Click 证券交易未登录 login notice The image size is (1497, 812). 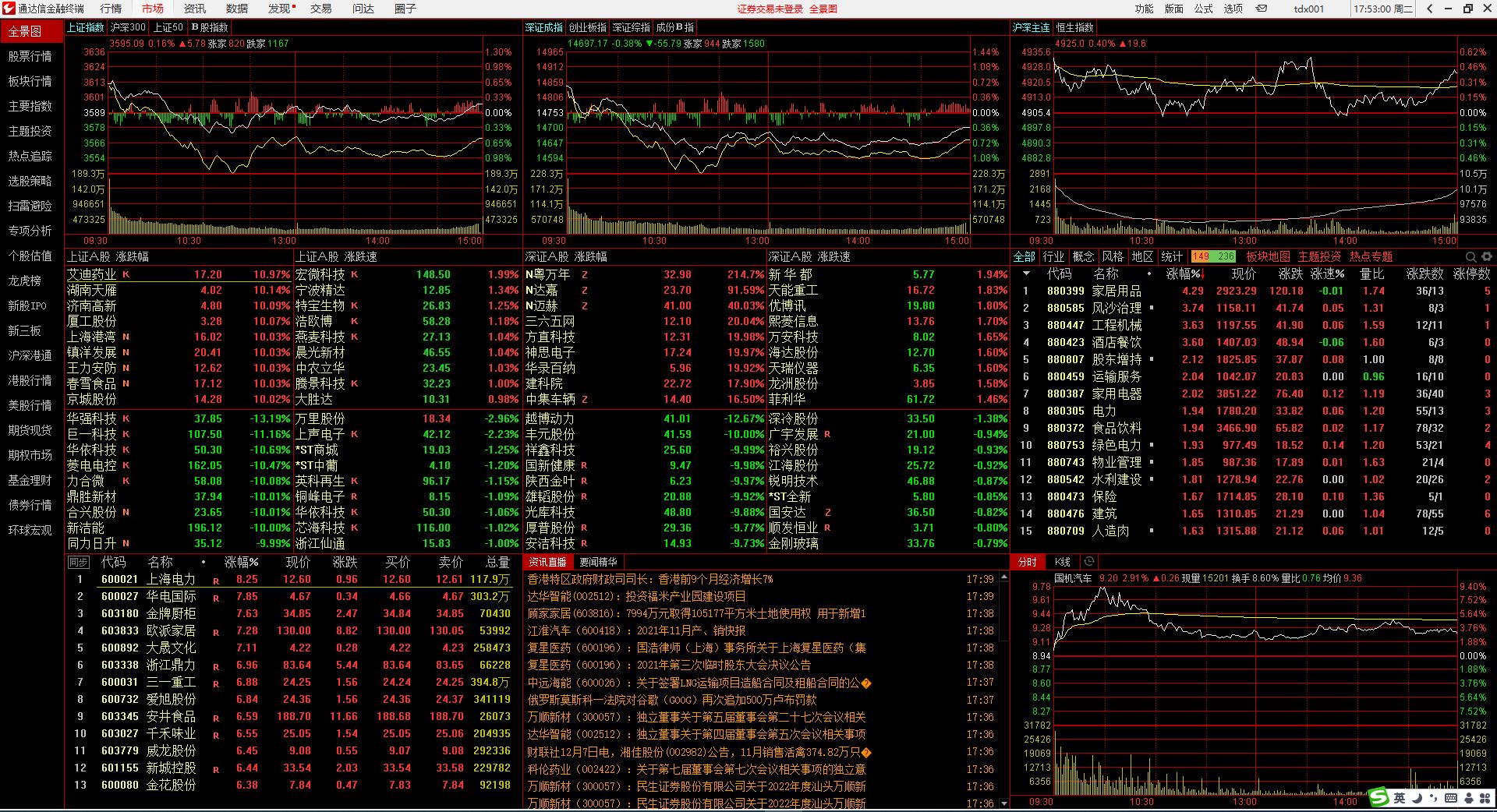(770, 9)
